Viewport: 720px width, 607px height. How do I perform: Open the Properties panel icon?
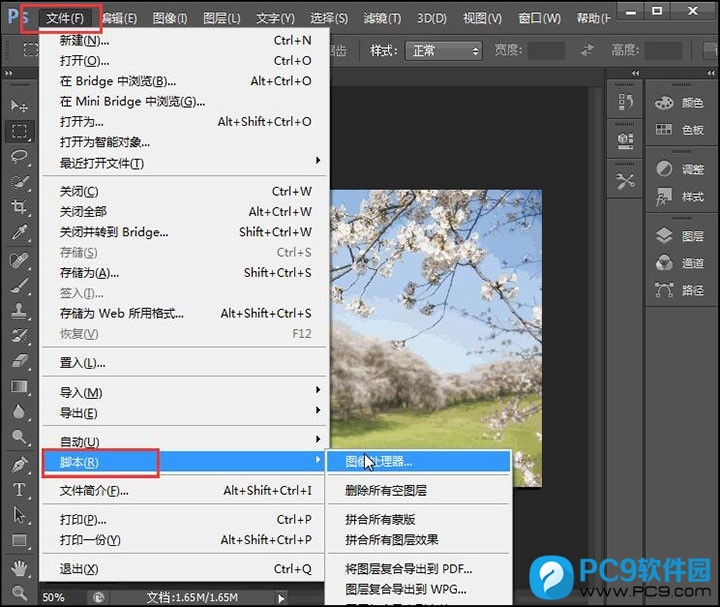tap(625, 141)
